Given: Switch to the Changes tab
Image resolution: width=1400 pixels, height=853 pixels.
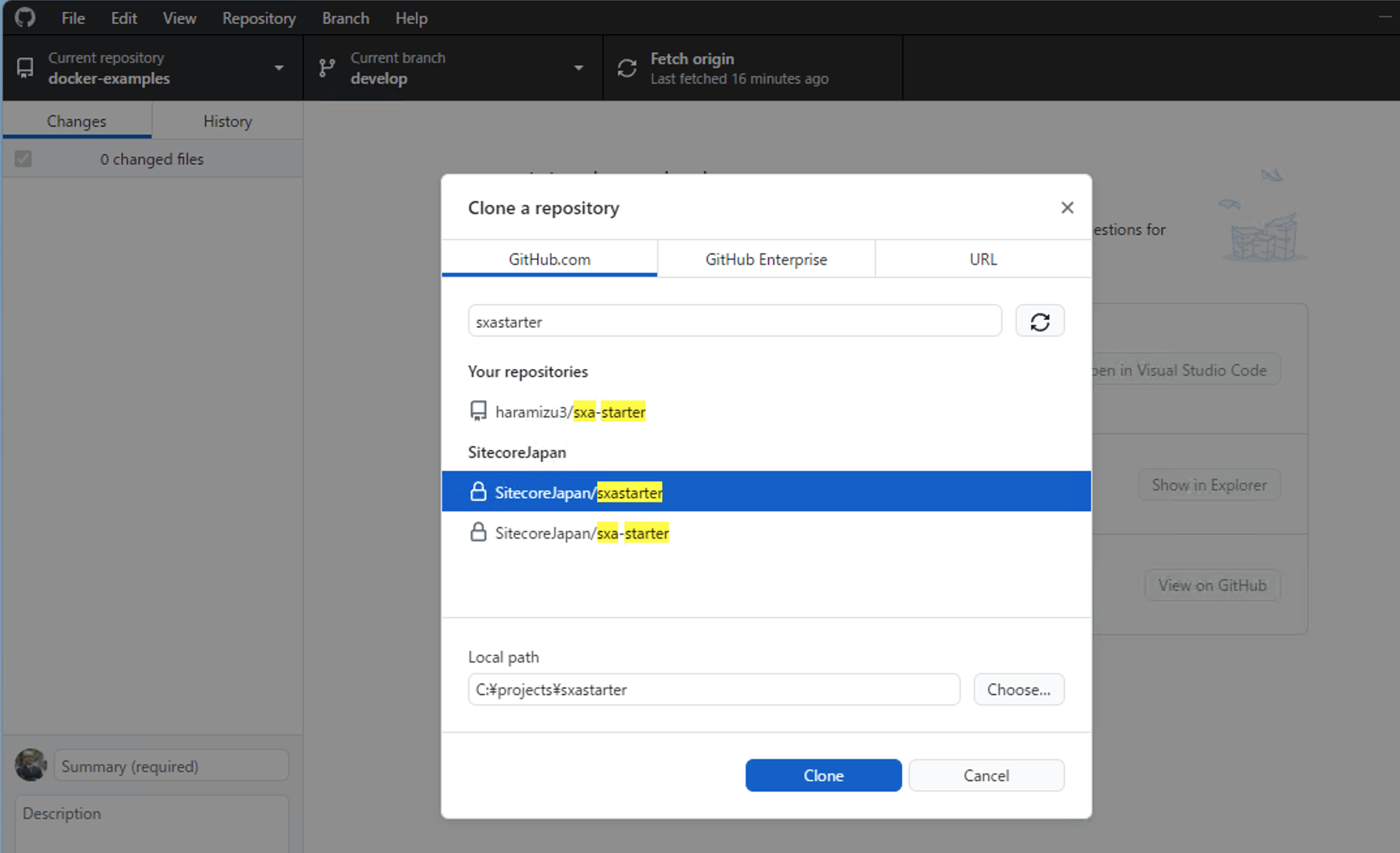Looking at the screenshot, I should [x=77, y=121].
